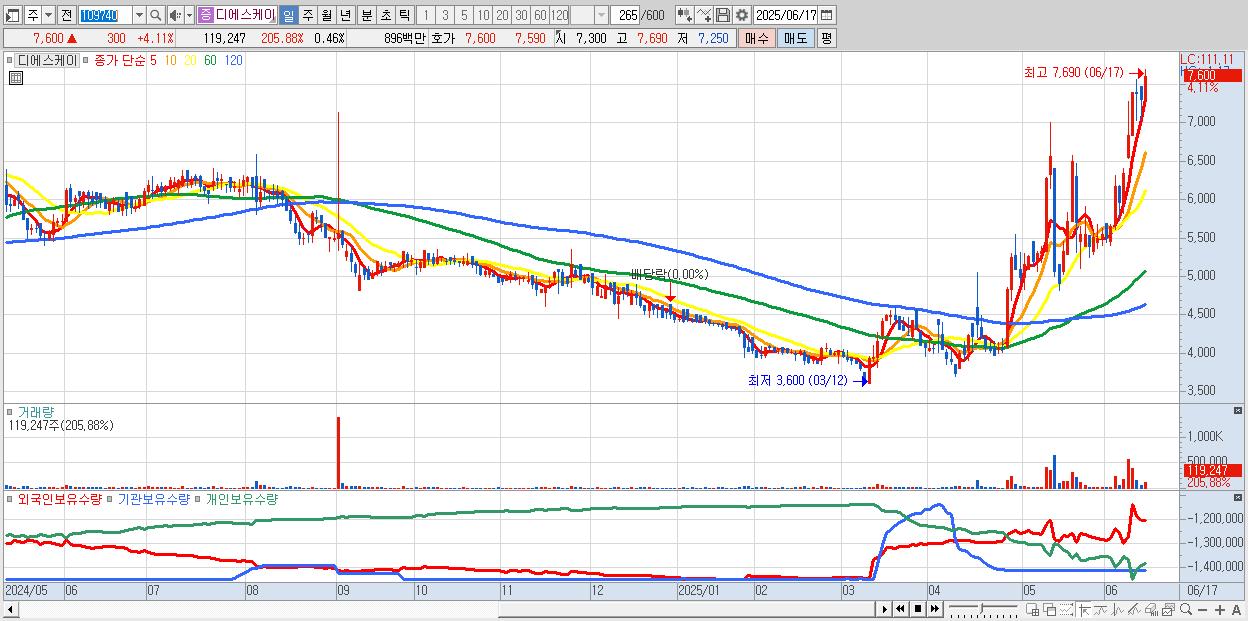Screen dimensions: 1248x621
Task: Select the 틱 tick period tab
Action: [404, 15]
